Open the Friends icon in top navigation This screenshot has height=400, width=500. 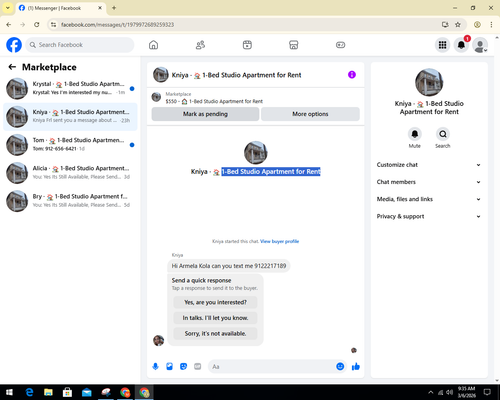click(200, 45)
